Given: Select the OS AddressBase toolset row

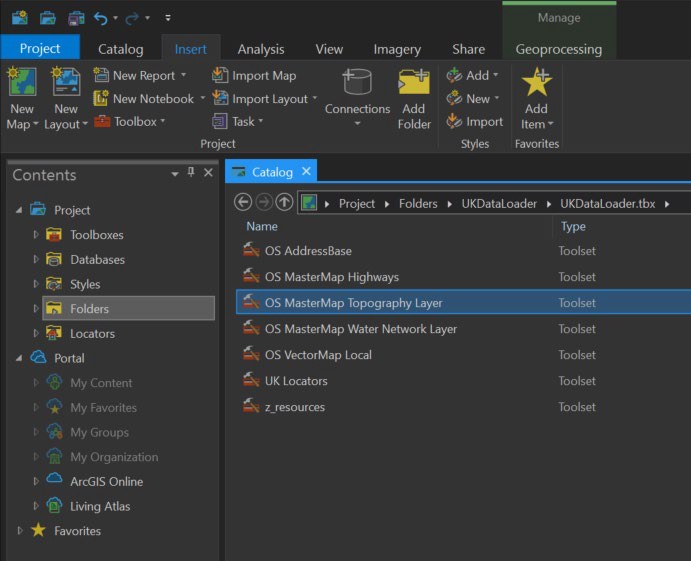Looking at the screenshot, I should tap(463, 251).
